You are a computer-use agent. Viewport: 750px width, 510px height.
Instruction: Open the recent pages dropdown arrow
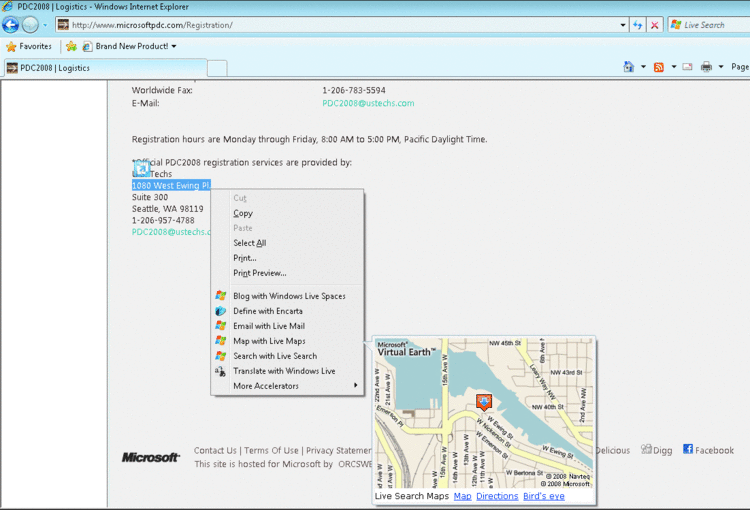(45, 25)
